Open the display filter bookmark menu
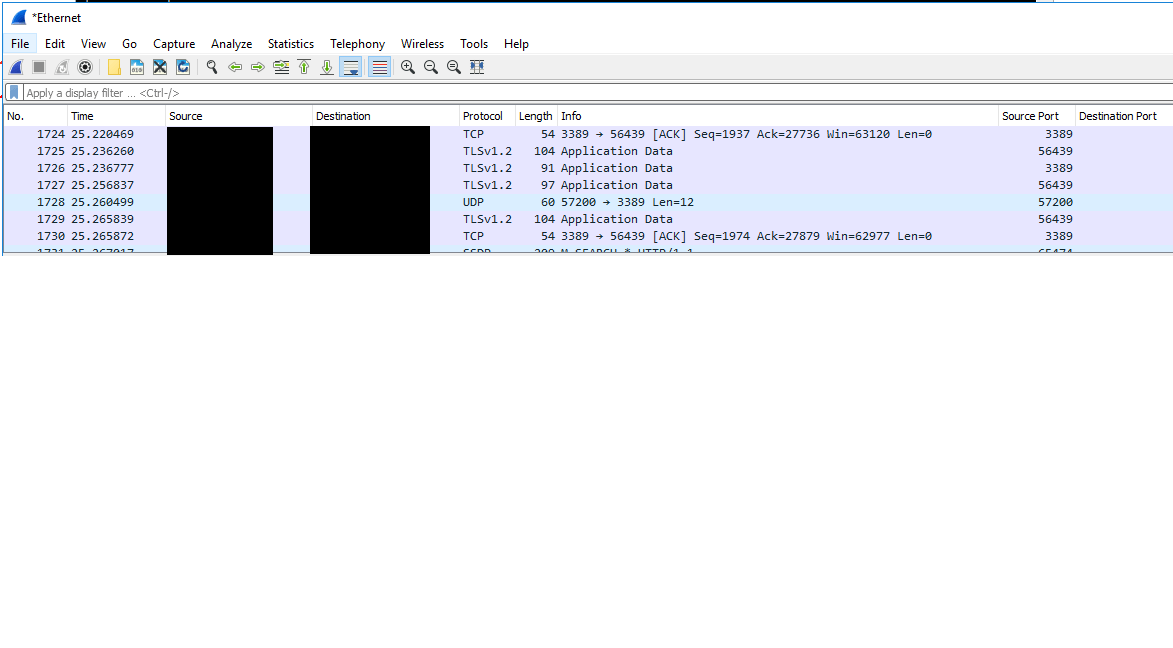1173x648 pixels. point(13,93)
